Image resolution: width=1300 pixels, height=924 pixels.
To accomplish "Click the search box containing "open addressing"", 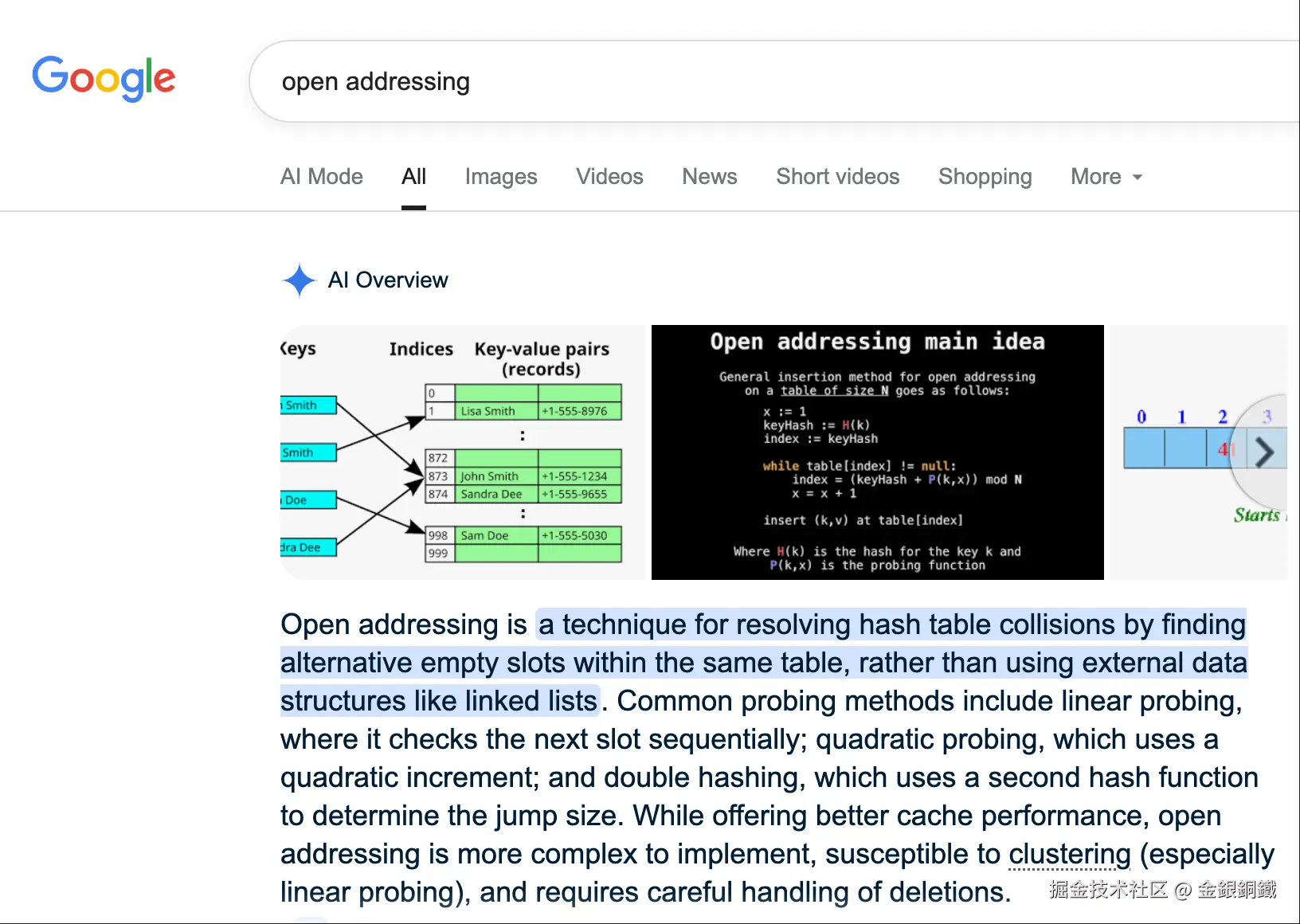I will click(x=774, y=81).
